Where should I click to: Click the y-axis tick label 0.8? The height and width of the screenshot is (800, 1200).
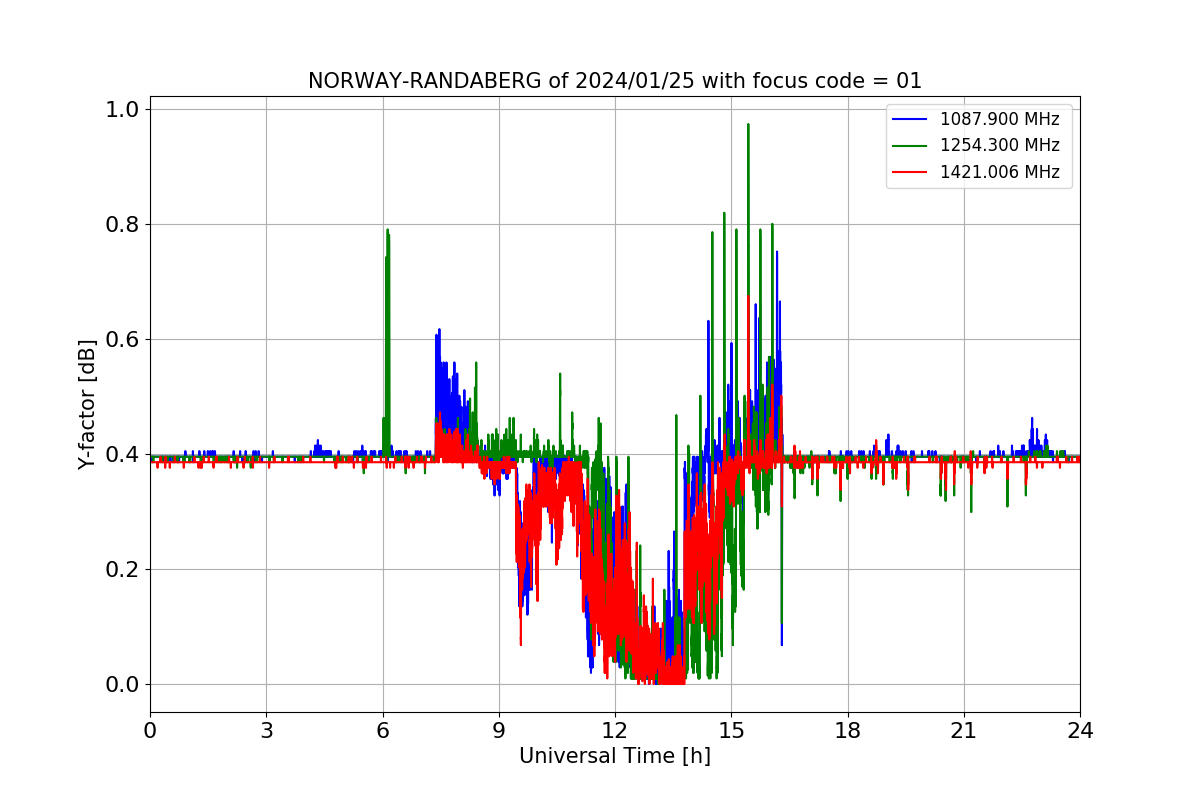[x=122, y=225]
